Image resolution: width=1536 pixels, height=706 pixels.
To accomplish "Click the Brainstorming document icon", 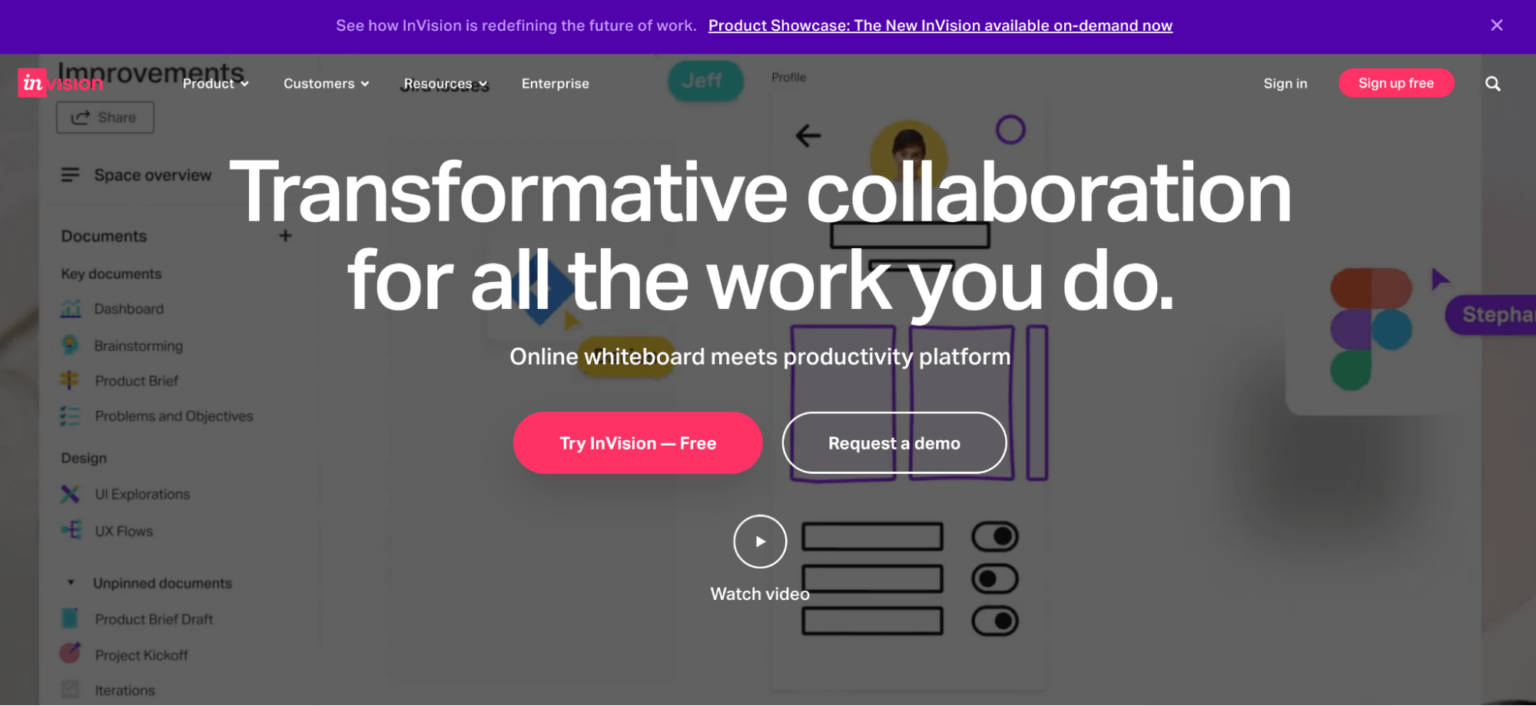I will pyautogui.click(x=70, y=345).
